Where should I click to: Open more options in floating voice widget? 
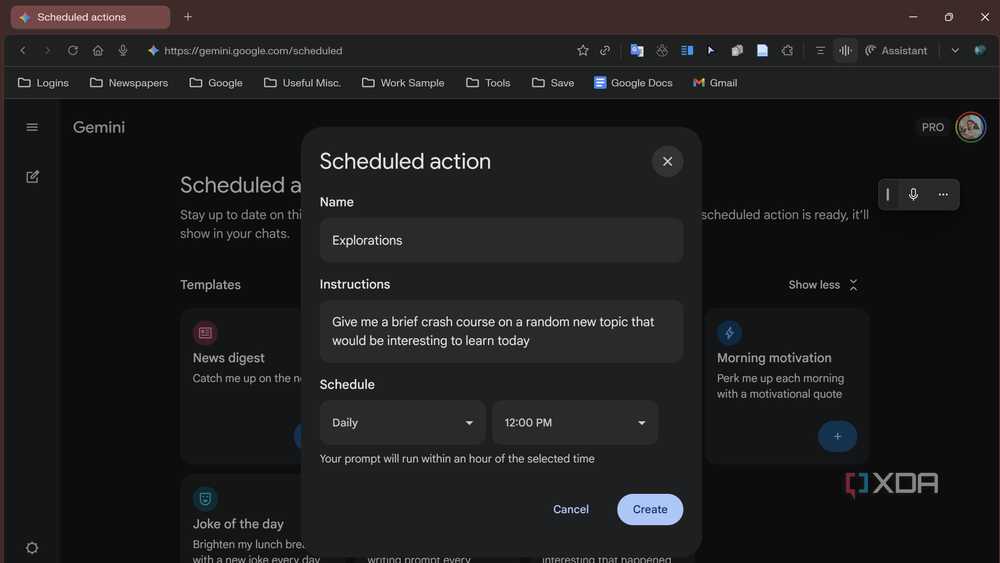click(x=943, y=194)
